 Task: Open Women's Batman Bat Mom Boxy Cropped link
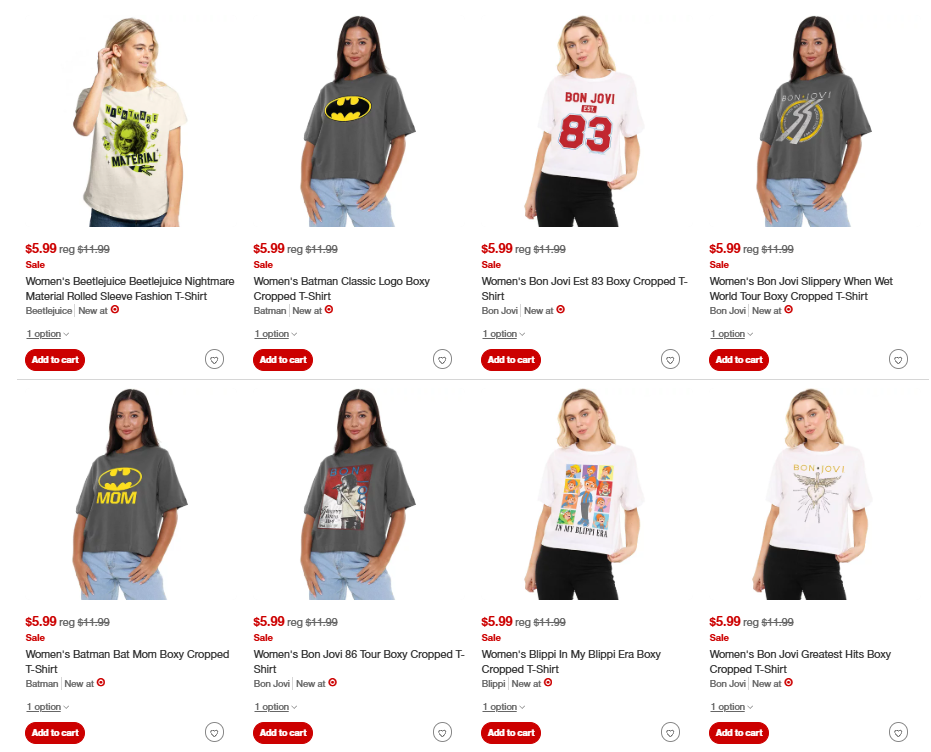[x=127, y=661]
